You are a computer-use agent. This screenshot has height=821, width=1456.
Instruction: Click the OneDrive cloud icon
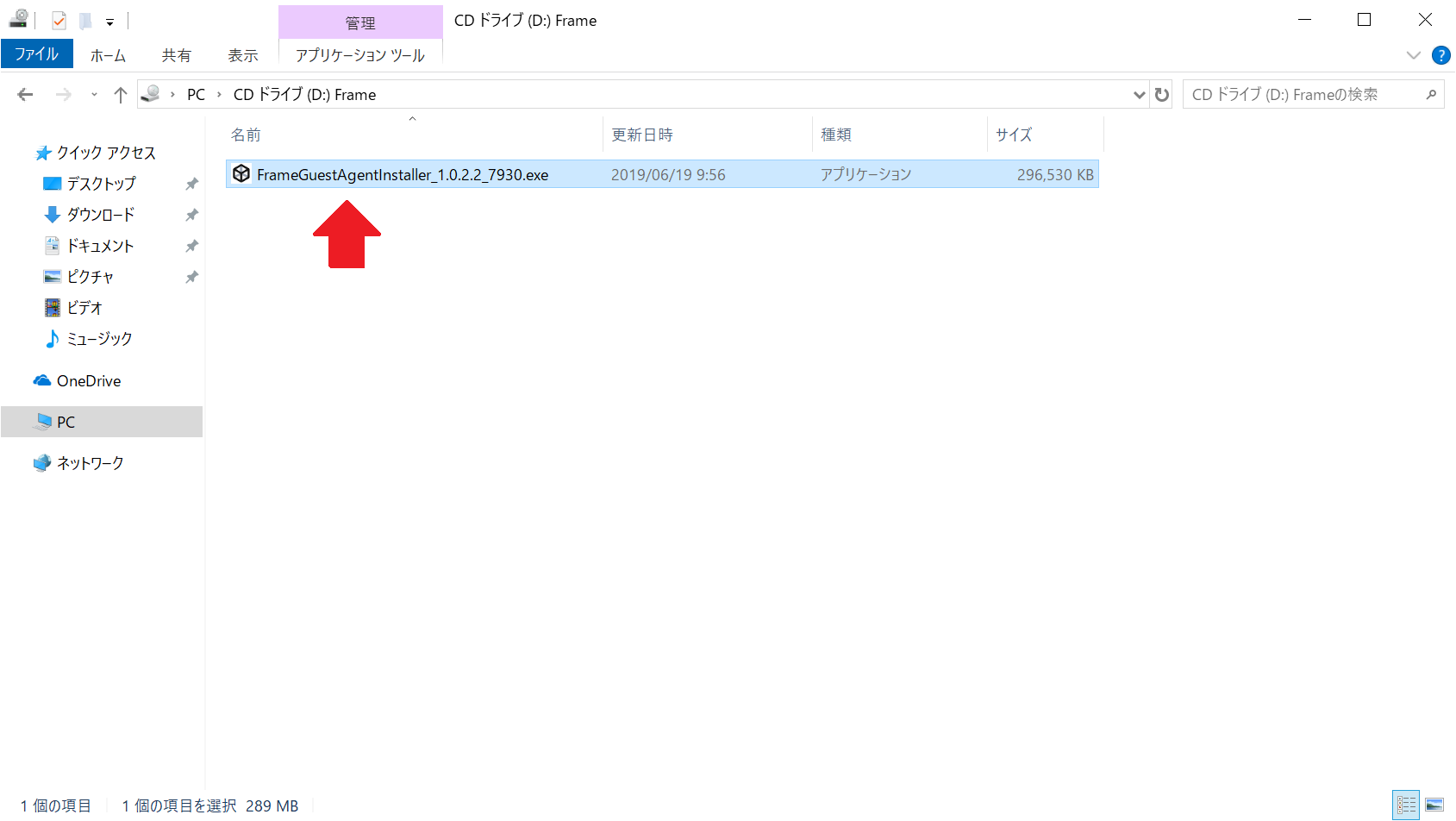[42, 380]
